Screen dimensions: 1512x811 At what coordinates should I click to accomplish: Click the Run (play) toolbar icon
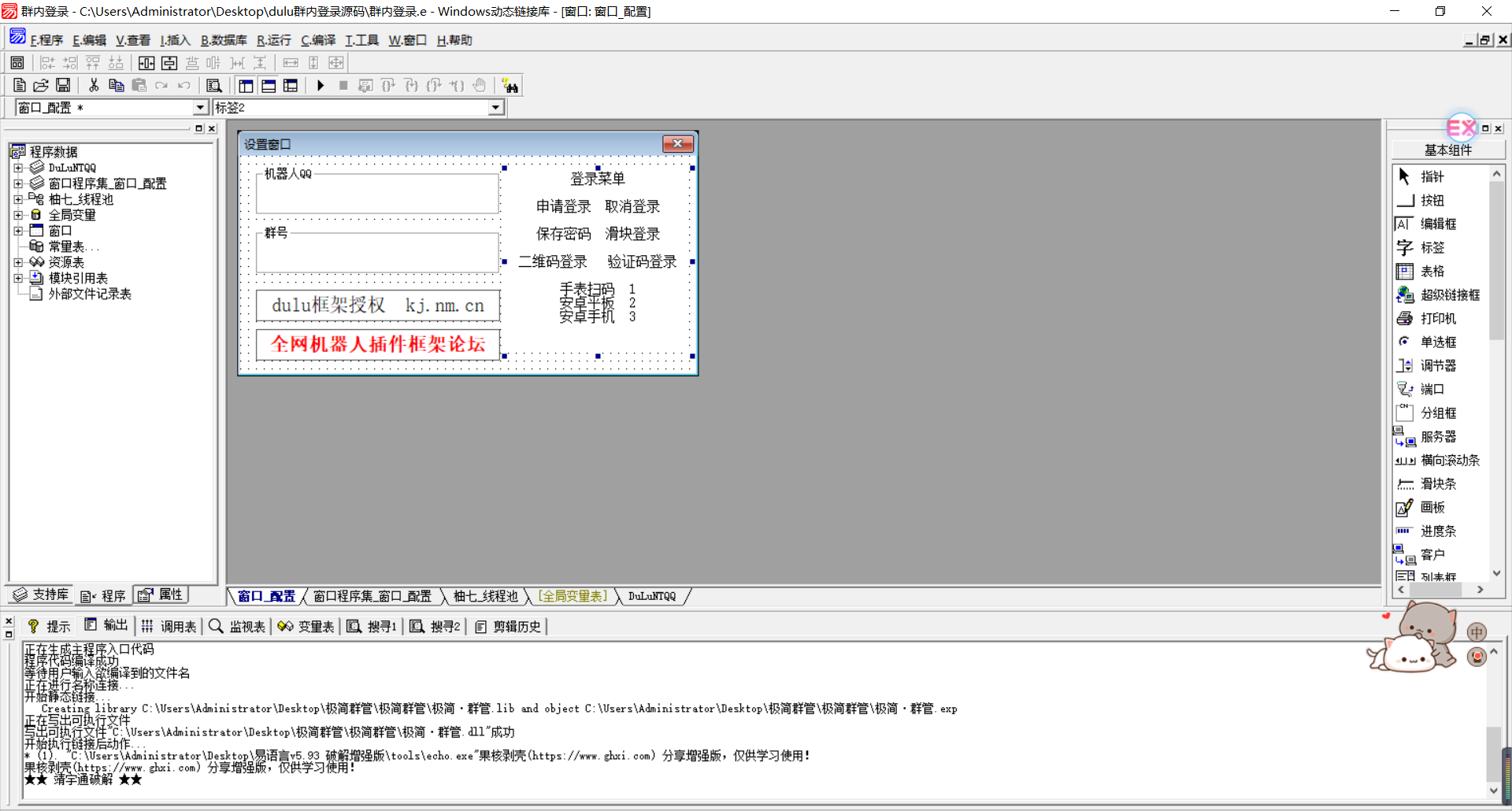tap(321, 86)
